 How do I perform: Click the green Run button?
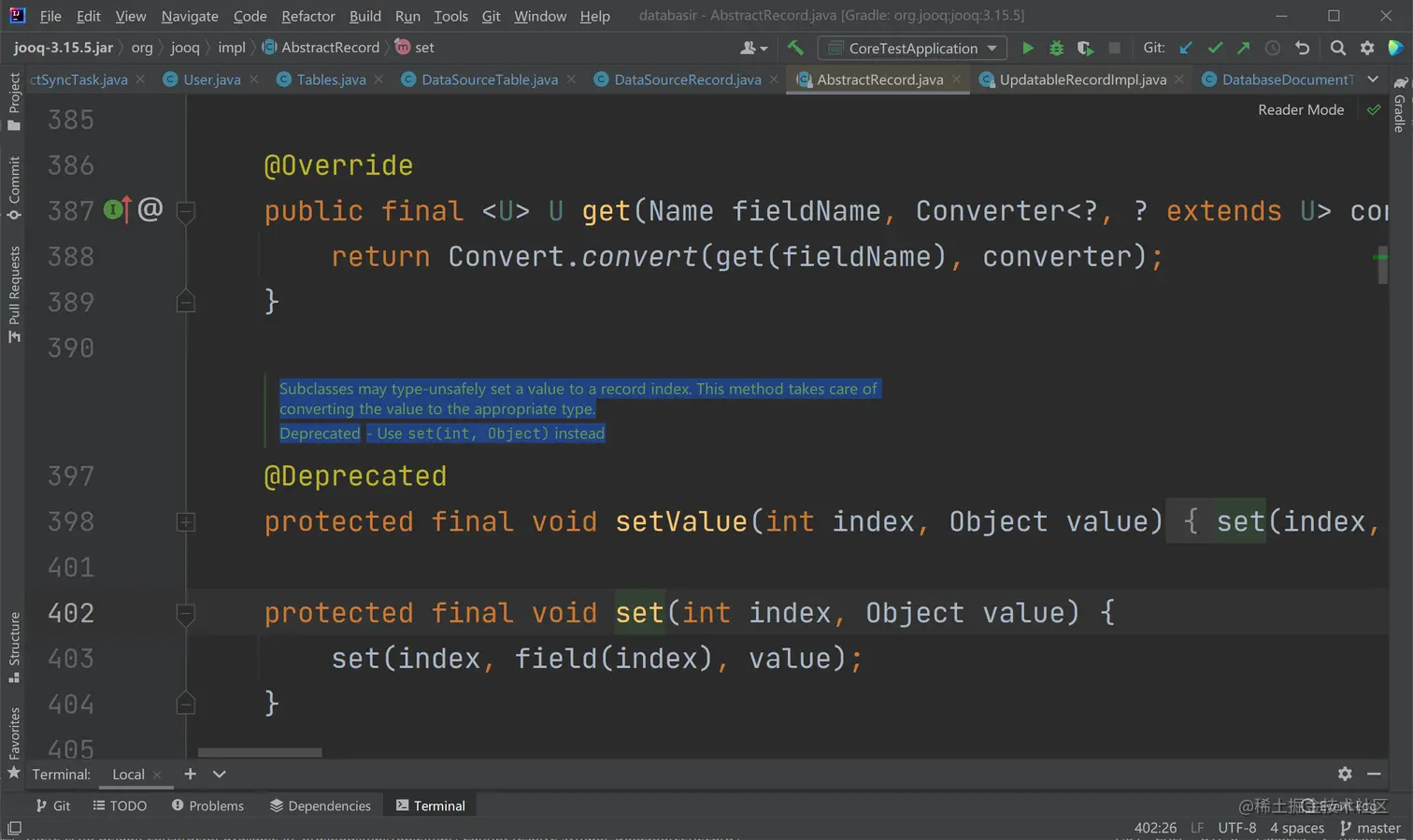(x=1027, y=48)
